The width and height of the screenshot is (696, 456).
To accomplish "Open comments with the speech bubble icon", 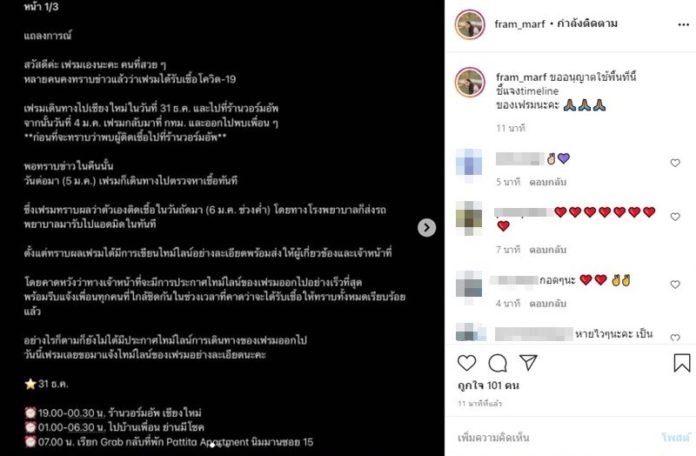I will pos(498,363).
